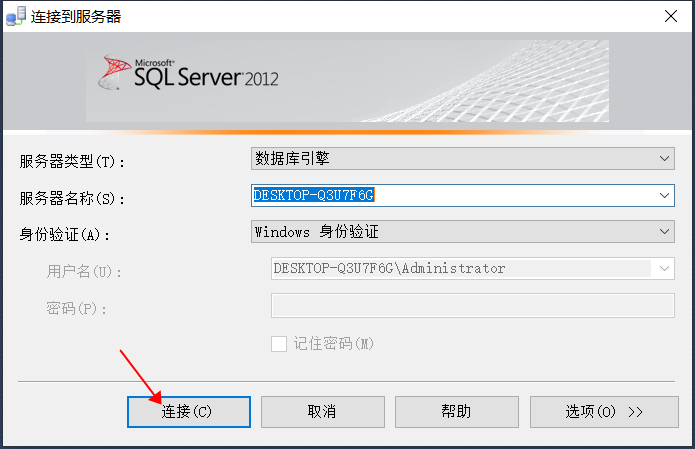Viewport: 695px width, 449px height.
Task: Click the server icon in title bar
Action: [x=16, y=16]
